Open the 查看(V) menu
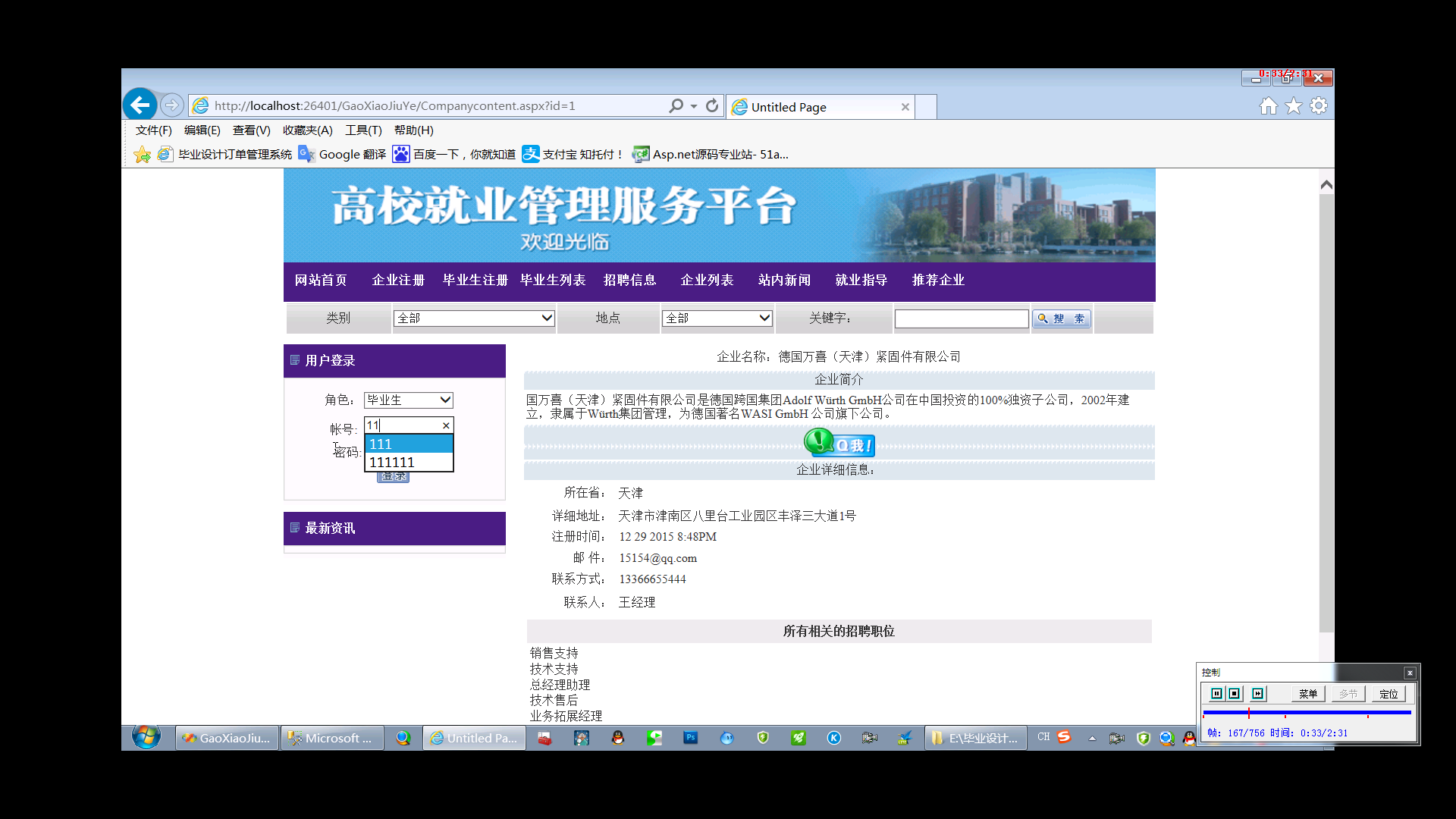The image size is (1456, 819). (251, 130)
